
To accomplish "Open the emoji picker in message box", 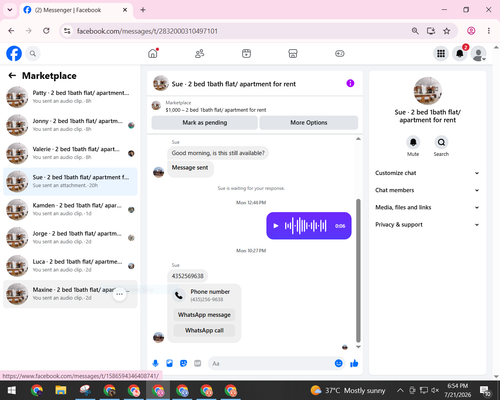I will pyautogui.click(x=338, y=363).
